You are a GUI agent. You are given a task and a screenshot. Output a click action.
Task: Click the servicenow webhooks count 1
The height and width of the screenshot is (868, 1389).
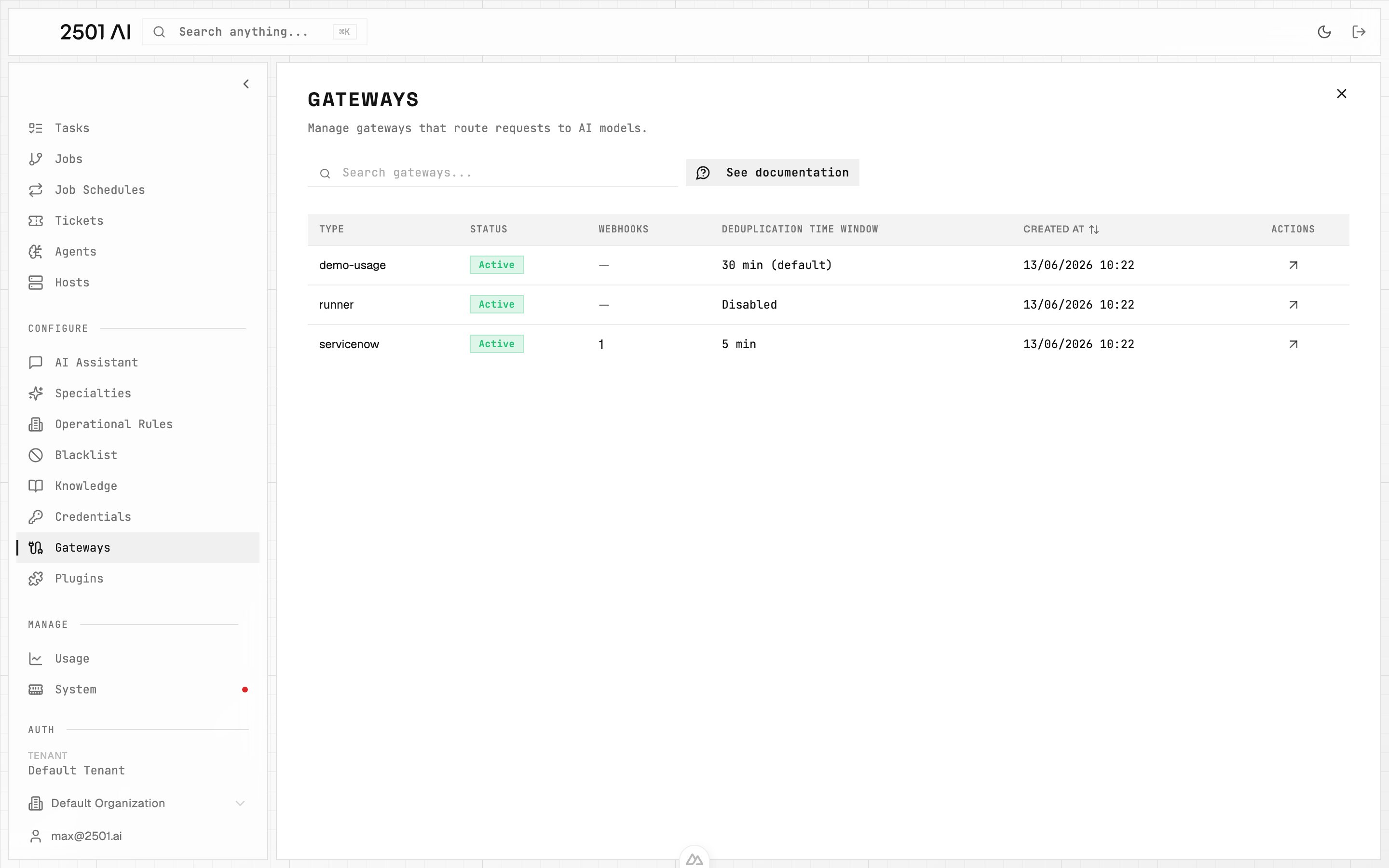(x=601, y=344)
